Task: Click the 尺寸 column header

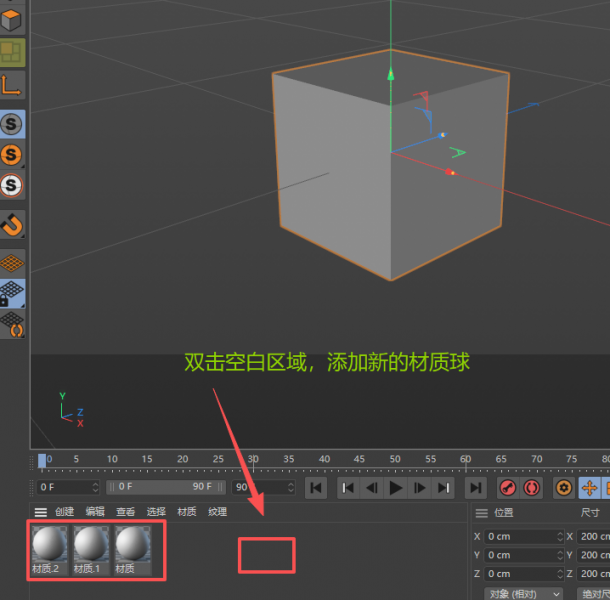Action: coord(590,513)
